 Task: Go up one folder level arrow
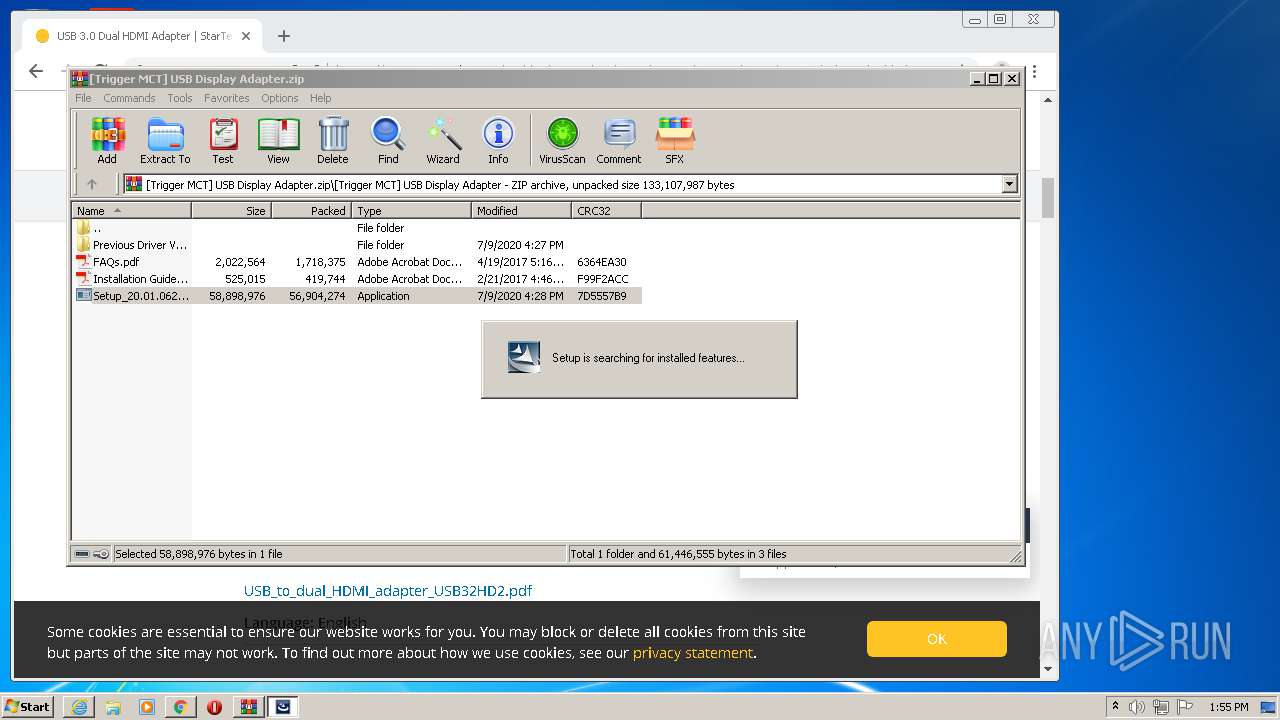[x=92, y=184]
